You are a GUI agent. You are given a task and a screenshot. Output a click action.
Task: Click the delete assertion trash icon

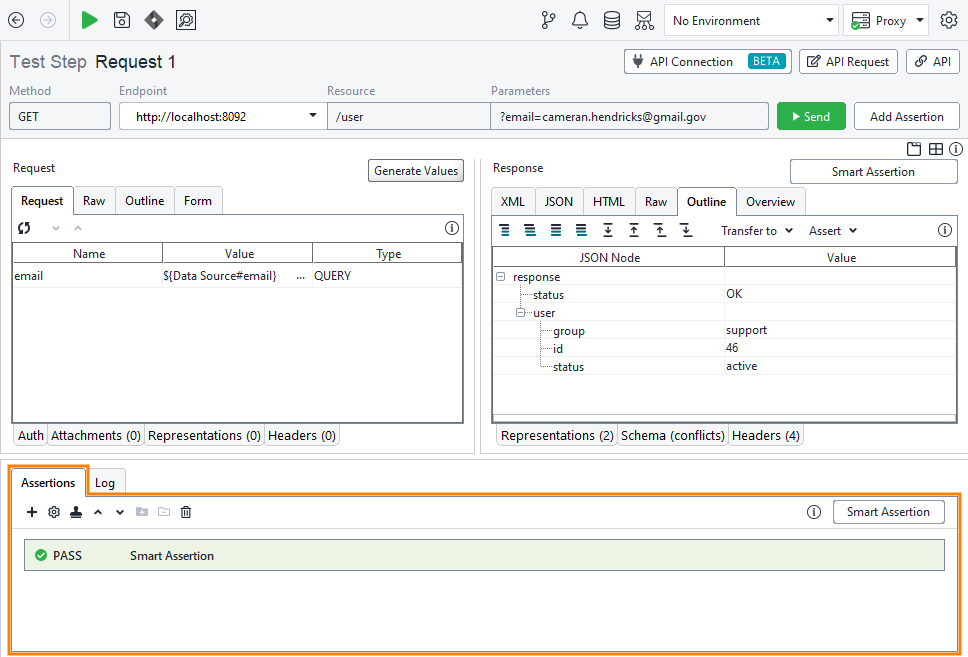point(185,512)
